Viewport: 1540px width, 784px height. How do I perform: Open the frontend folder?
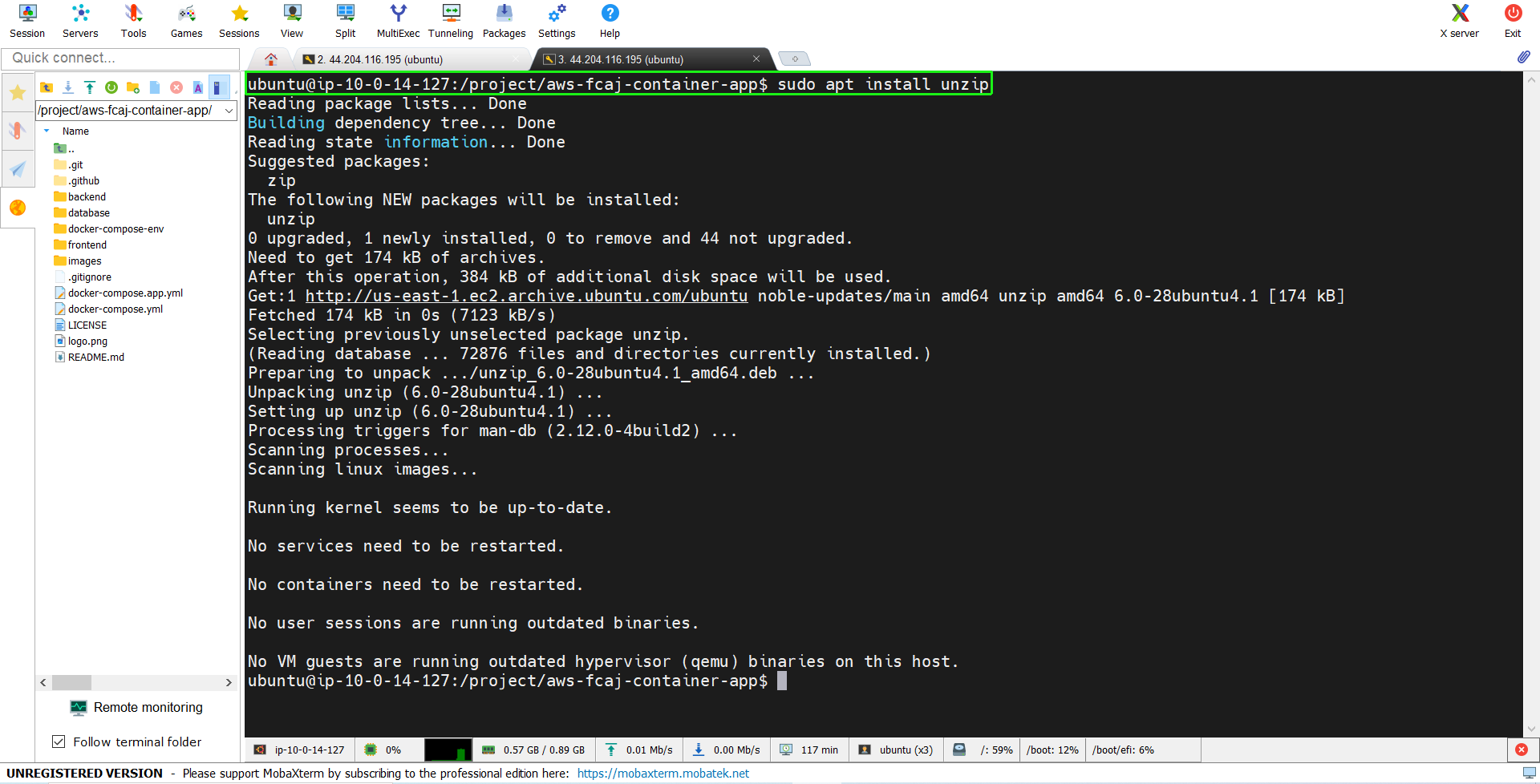[x=79, y=244]
